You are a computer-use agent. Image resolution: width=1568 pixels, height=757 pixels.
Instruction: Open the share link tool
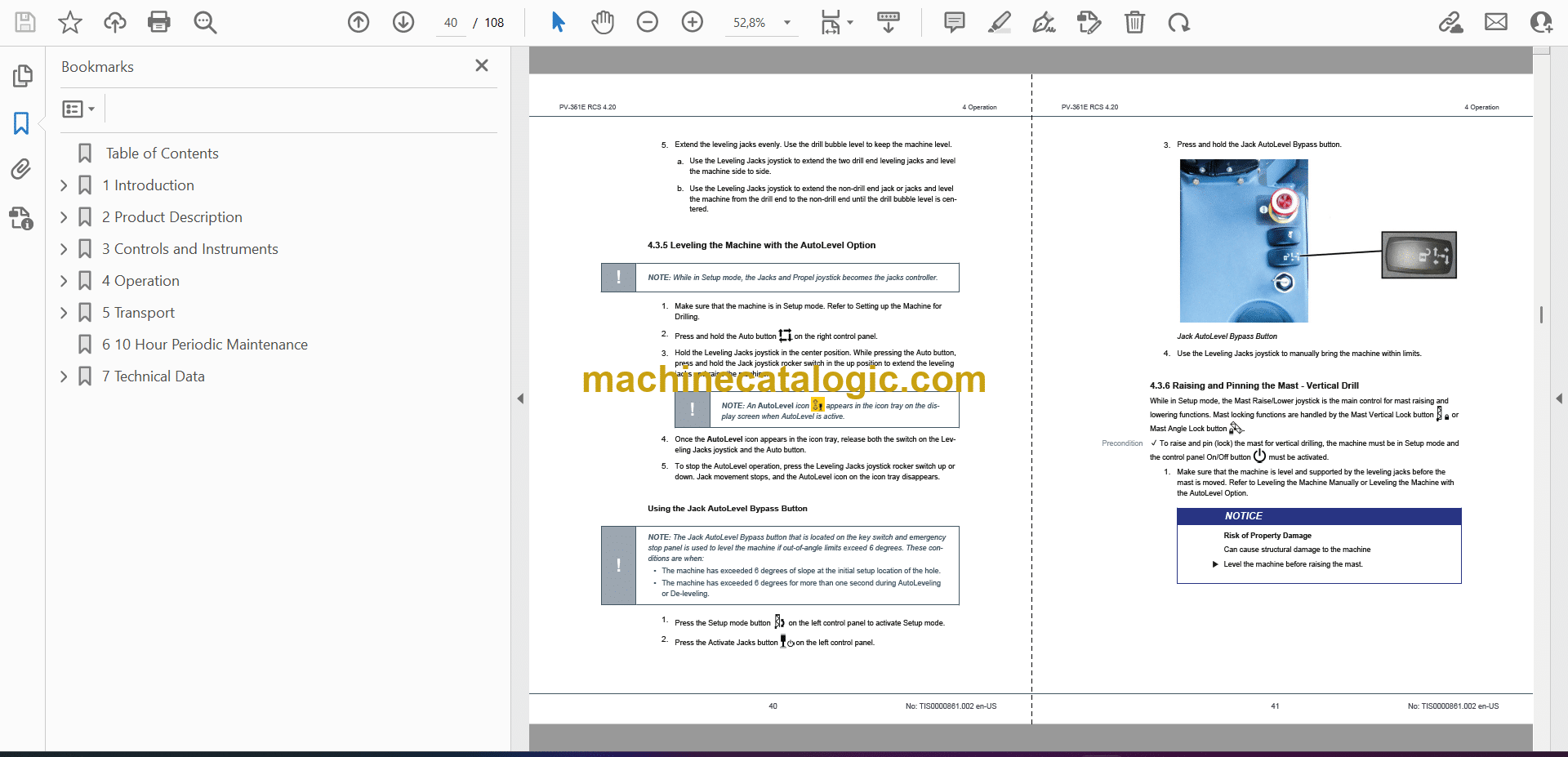tap(1451, 22)
